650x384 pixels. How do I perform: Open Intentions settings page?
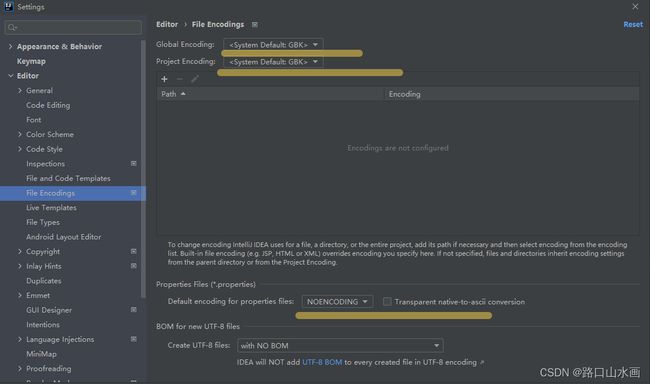pyautogui.click(x=43, y=325)
